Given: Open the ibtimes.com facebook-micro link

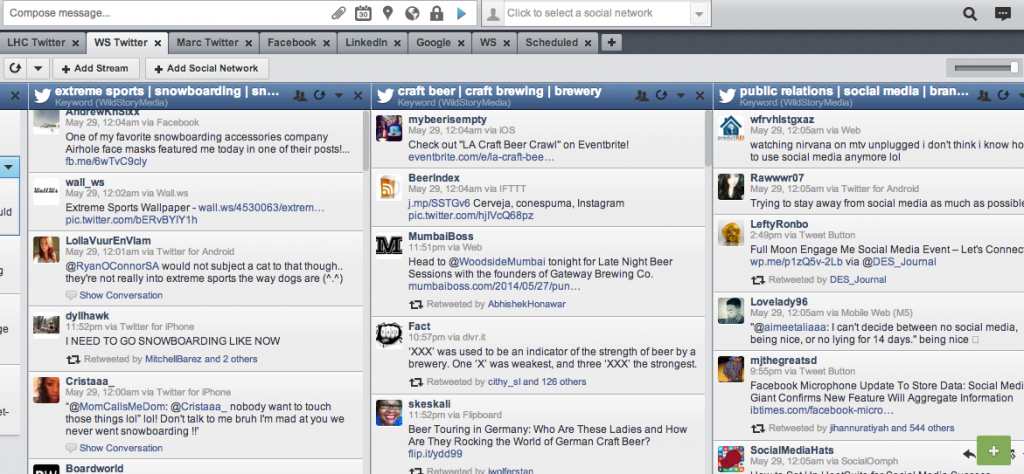Looking at the screenshot, I should tap(821, 411).
